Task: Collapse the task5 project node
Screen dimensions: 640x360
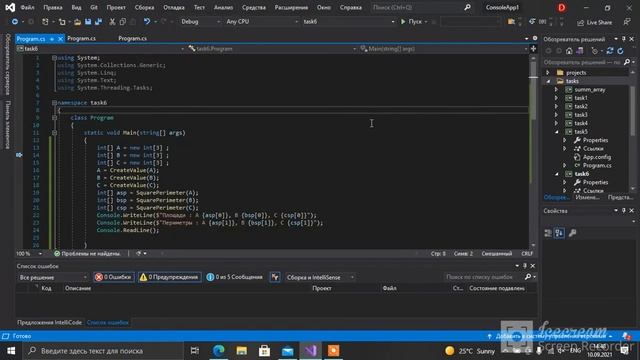Action: click(556, 132)
